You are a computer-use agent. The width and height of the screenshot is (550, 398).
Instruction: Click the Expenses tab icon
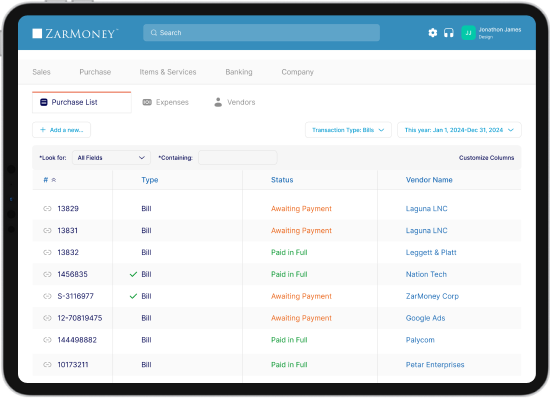pyautogui.click(x=147, y=102)
